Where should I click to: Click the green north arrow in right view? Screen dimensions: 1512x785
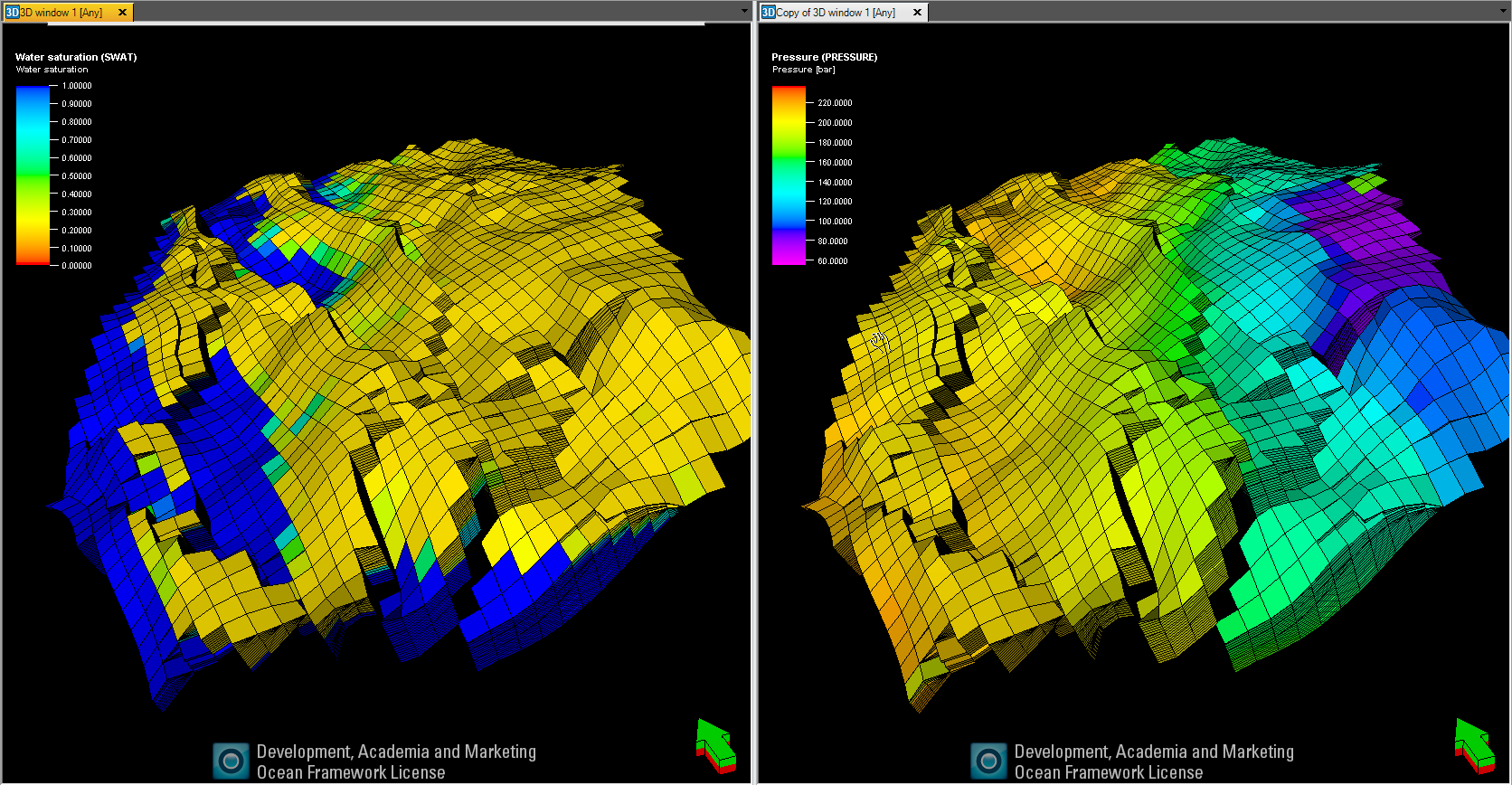1474,745
